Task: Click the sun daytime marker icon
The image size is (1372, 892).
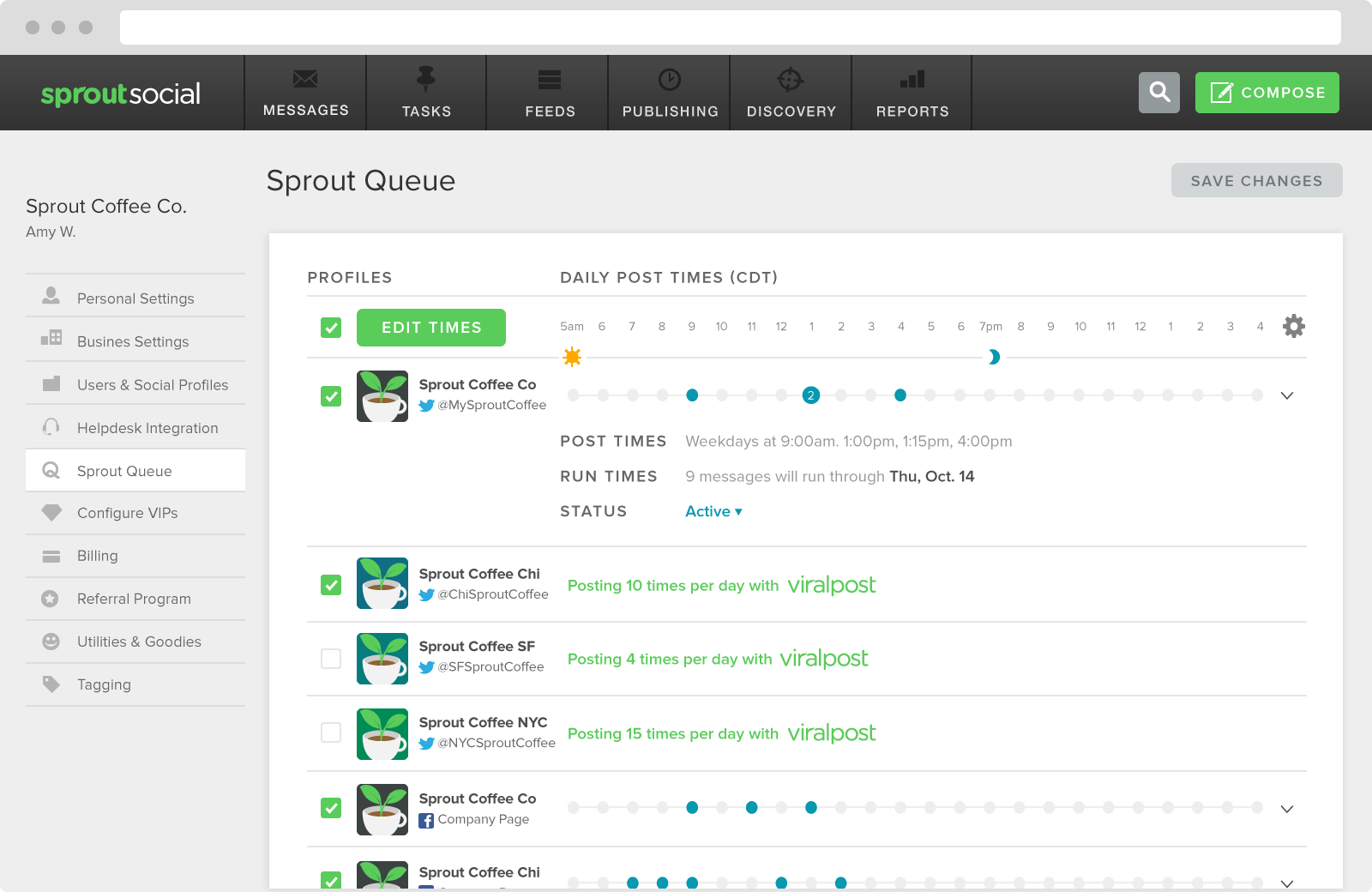Action: click(x=572, y=357)
